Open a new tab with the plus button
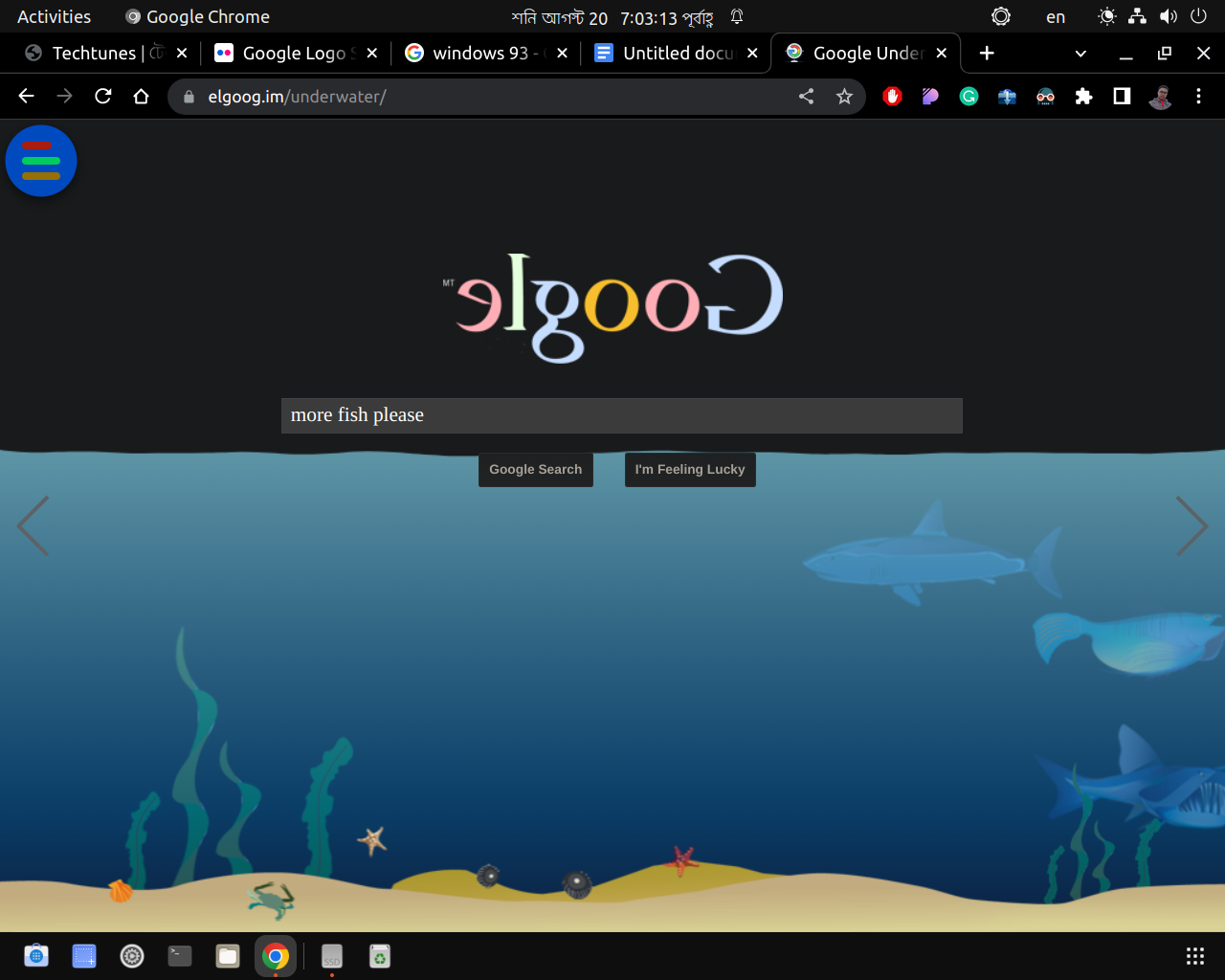This screenshot has height=980, width=1225. point(987,53)
